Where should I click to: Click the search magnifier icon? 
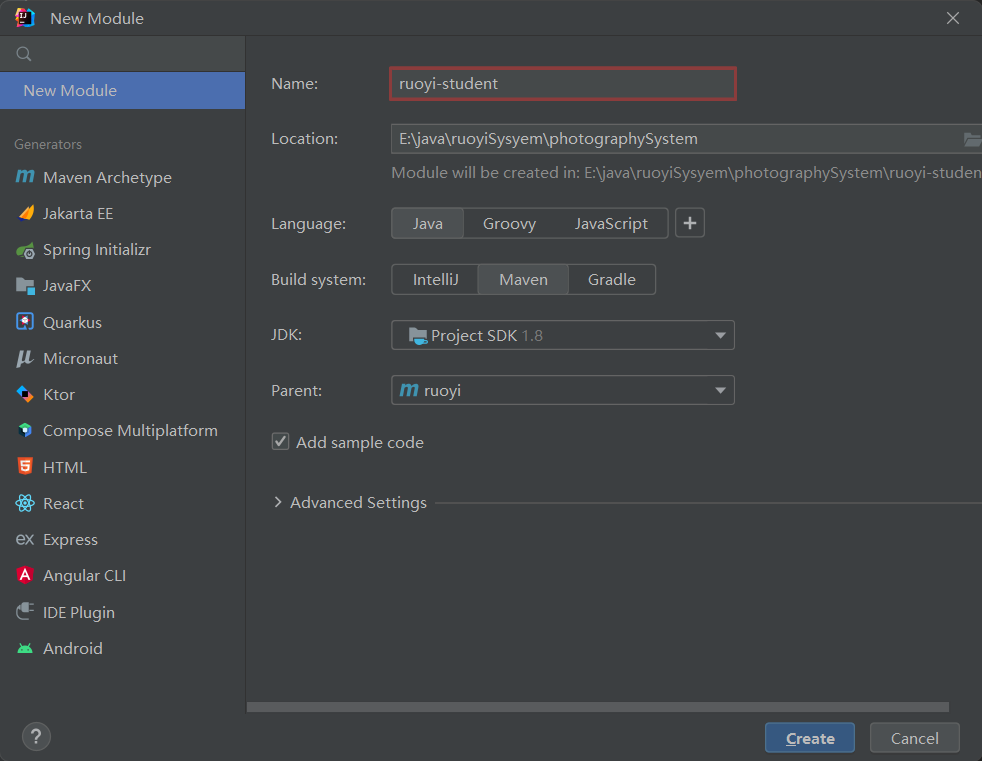pos(24,54)
